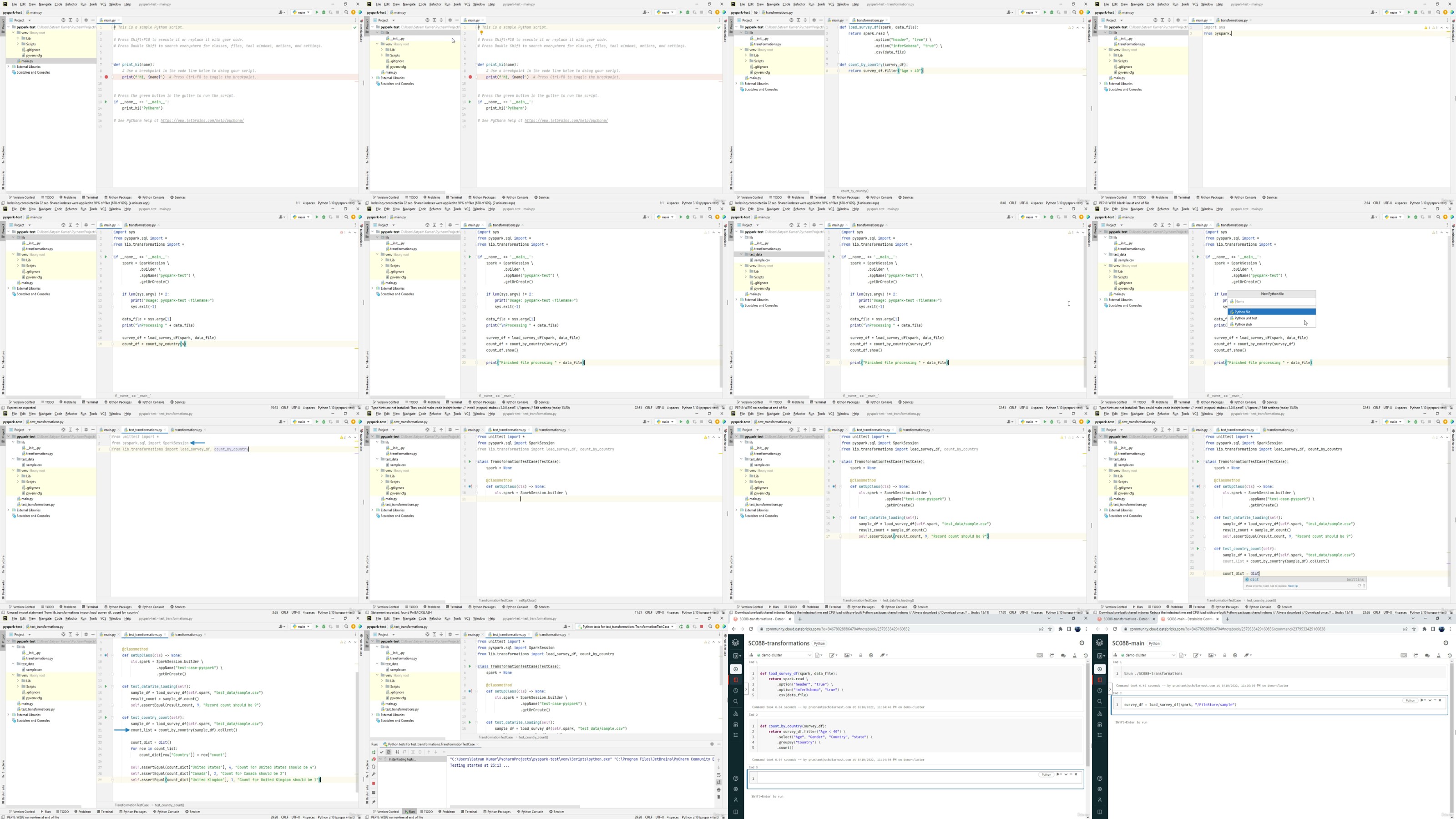Rerun tests via green icon in Run panel
This screenshot has height=819, width=1456.
point(374,752)
